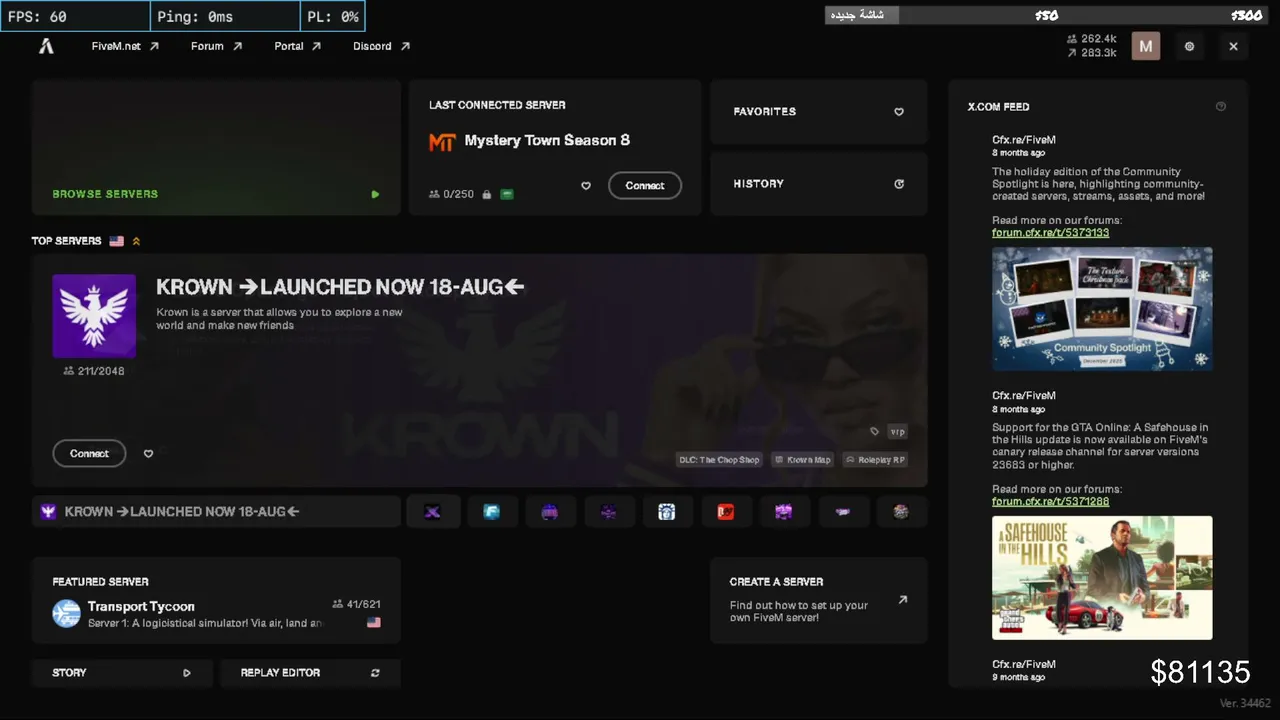Select the blue F server icon
The image size is (1280, 720).
(491, 512)
